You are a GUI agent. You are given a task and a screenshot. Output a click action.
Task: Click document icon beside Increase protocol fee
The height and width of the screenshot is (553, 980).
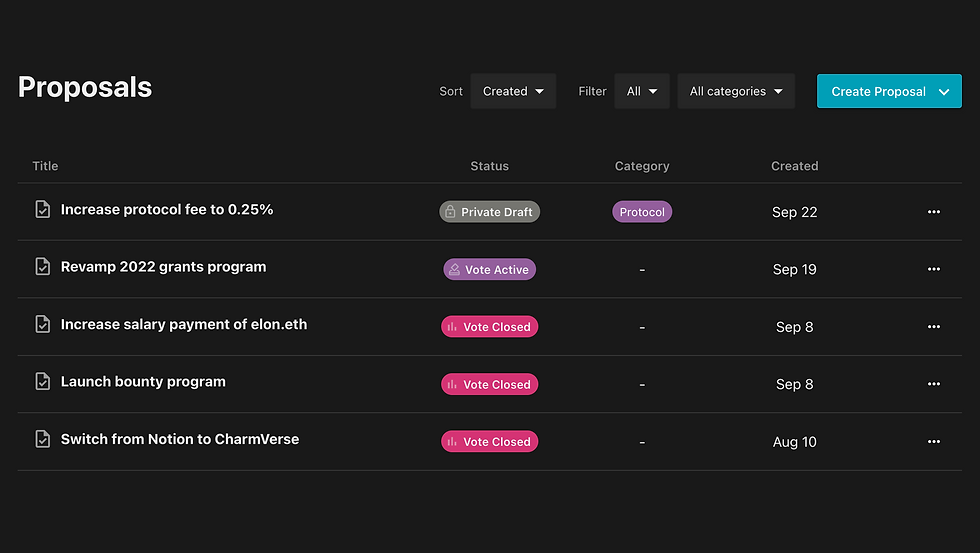click(42, 209)
